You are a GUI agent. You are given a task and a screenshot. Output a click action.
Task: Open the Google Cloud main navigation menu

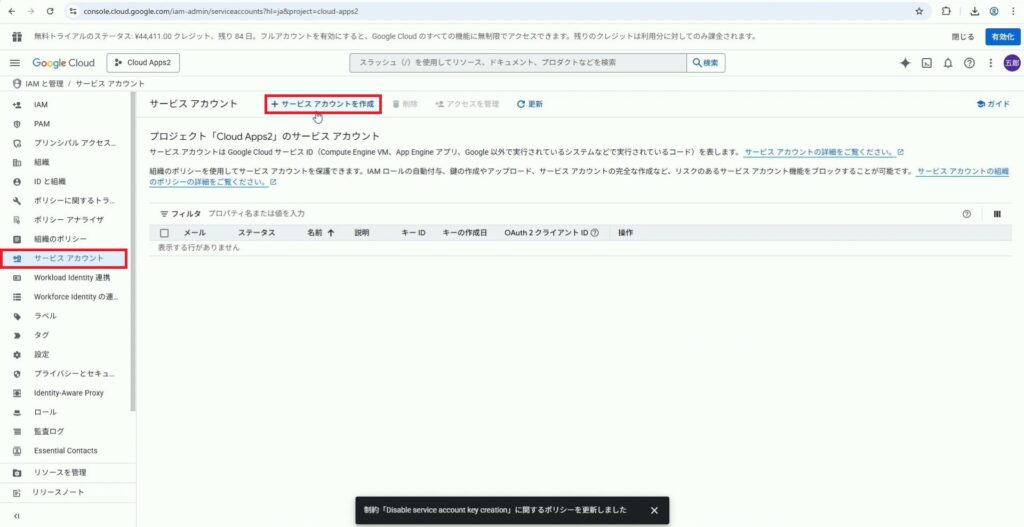pyautogui.click(x=16, y=63)
